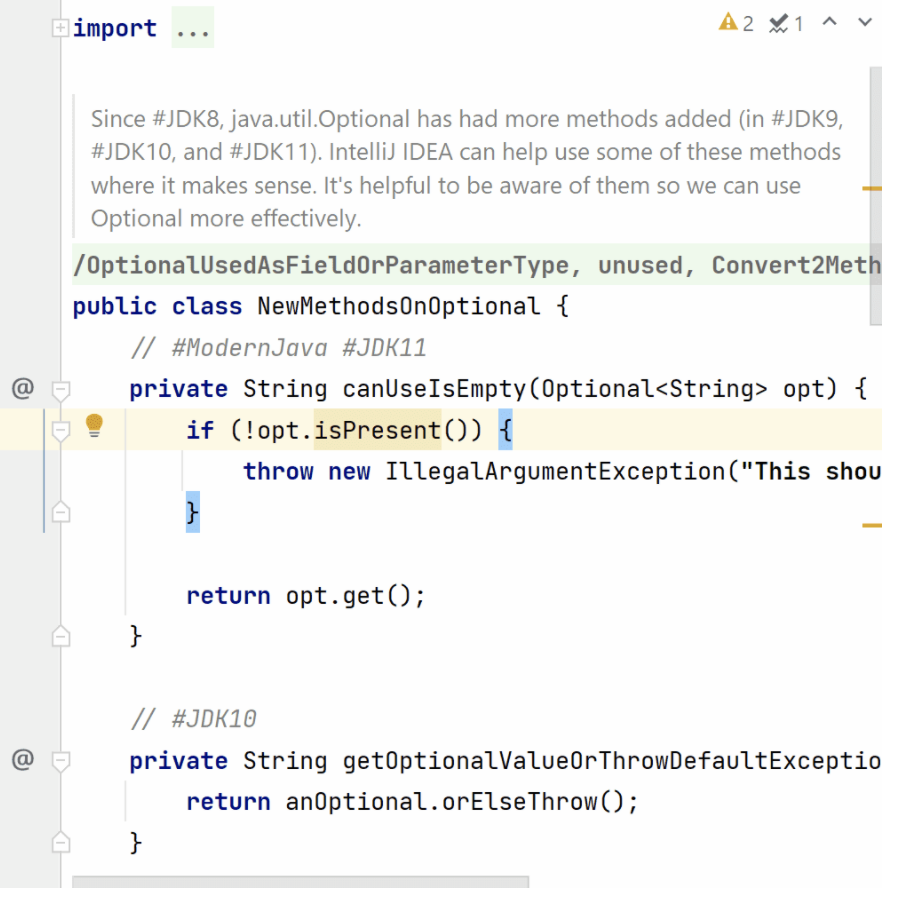Go to previous highlighted error arrow
The width and height of the screenshot is (898, 902).
pyautogui.click(x=829, y=22)
